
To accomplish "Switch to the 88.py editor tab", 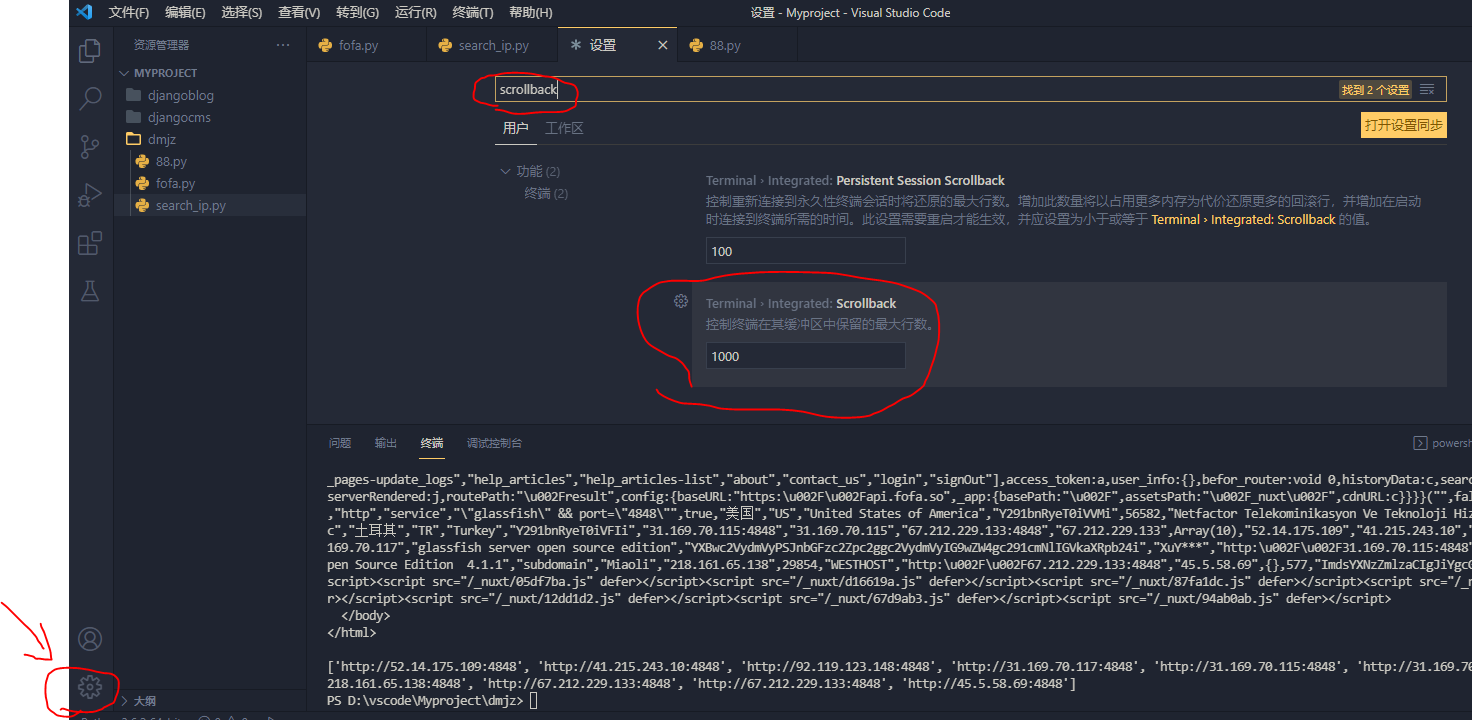I will pos(737,45).
